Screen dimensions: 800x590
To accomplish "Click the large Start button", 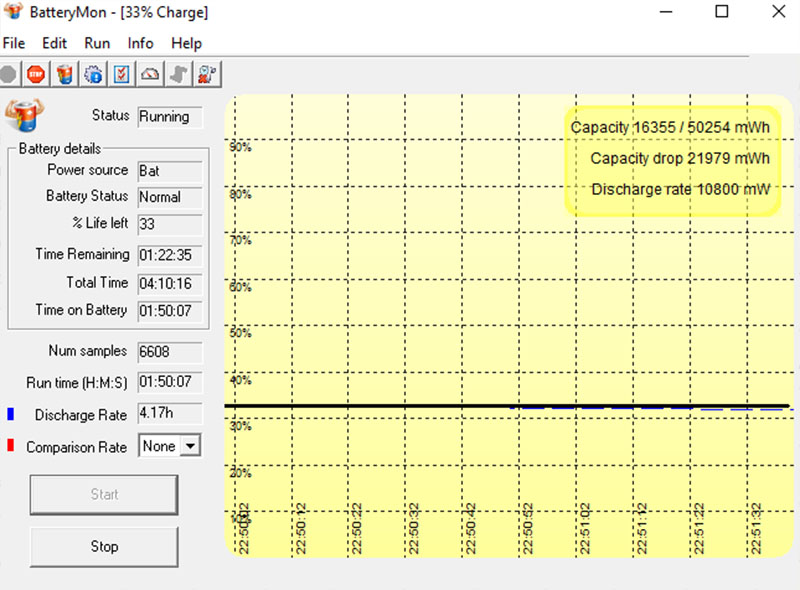I will click(104, 495).
